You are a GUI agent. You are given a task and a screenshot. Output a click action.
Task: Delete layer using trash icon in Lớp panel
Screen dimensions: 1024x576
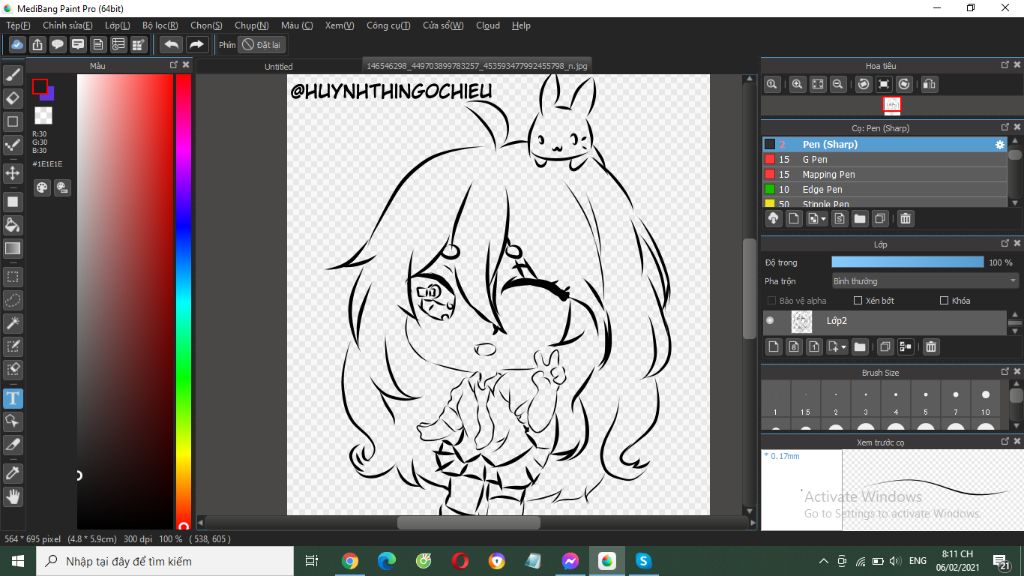931,347
